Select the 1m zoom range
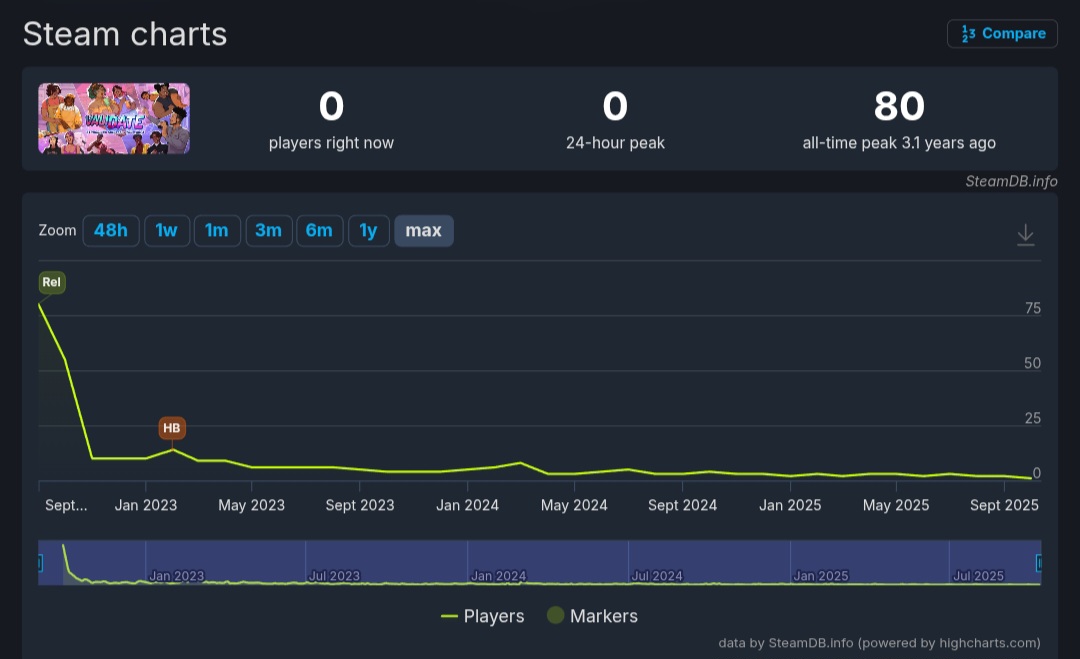The height and width of the screenshot is (659, 1080). 217,231
